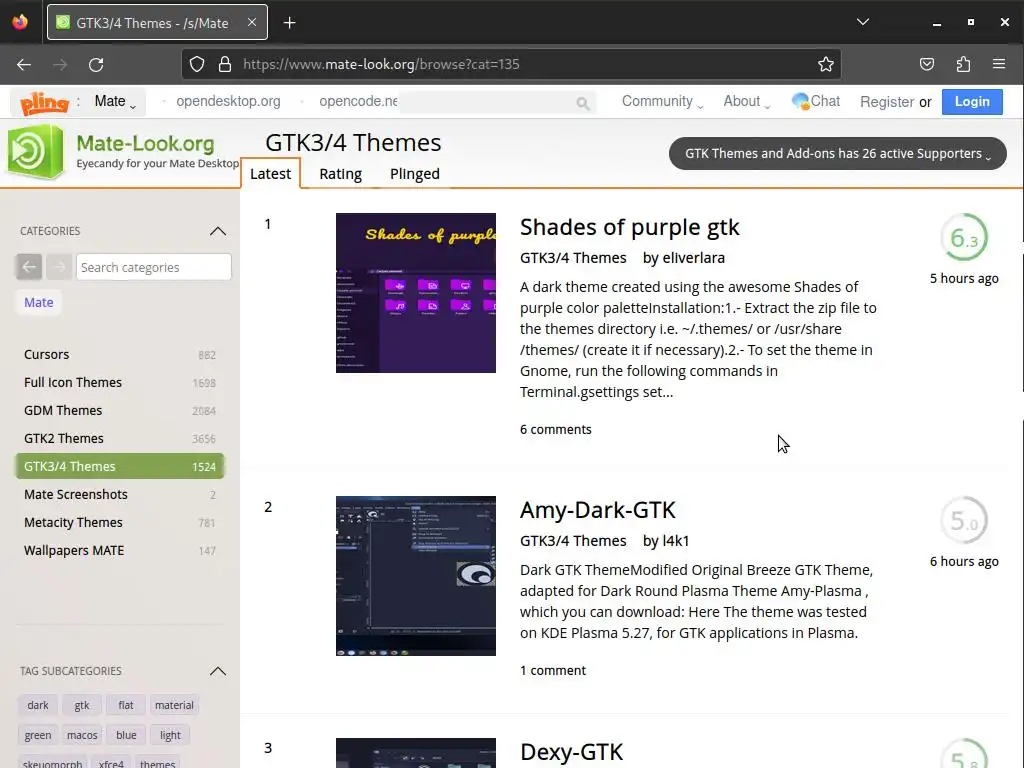
Task: Click the tracking protection shield icon
Action: pyautogui.click(x=197, y=64)
